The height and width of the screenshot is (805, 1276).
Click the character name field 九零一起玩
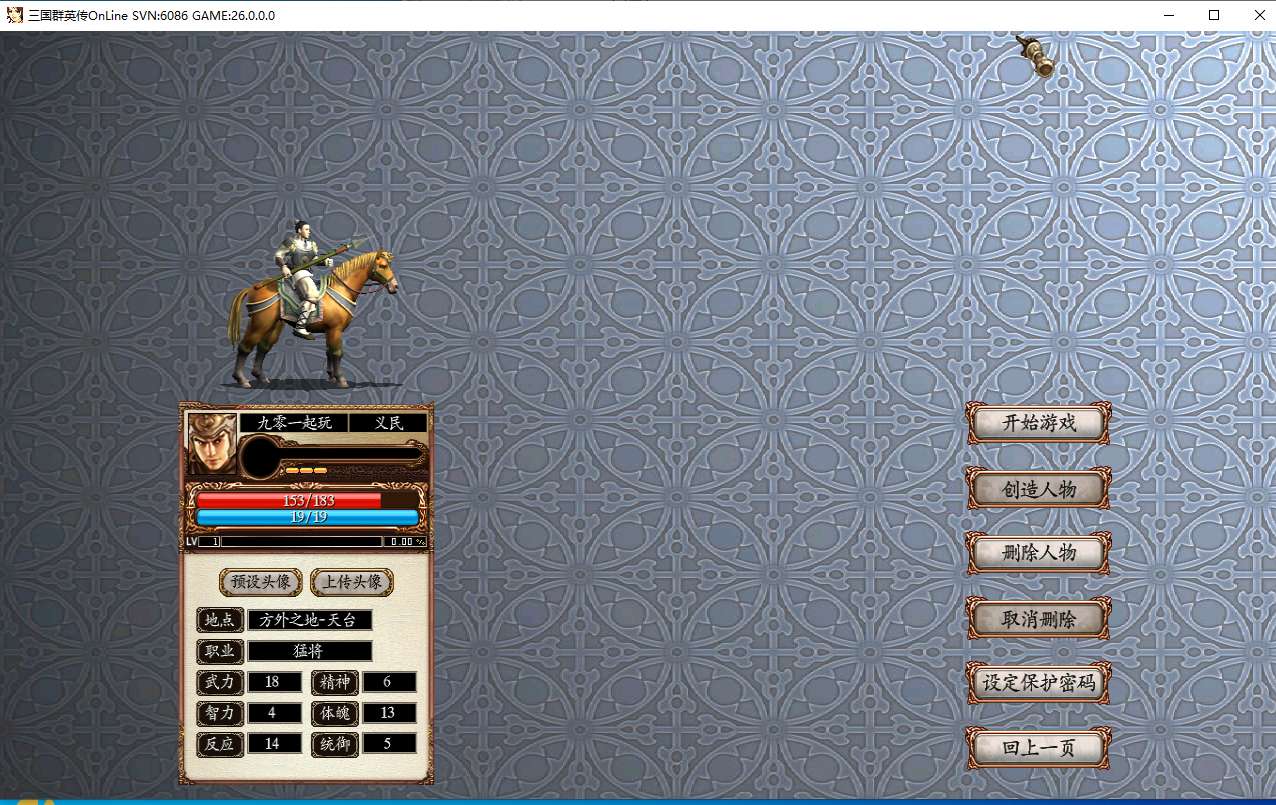pyautogui.click(x=293, y=423)
